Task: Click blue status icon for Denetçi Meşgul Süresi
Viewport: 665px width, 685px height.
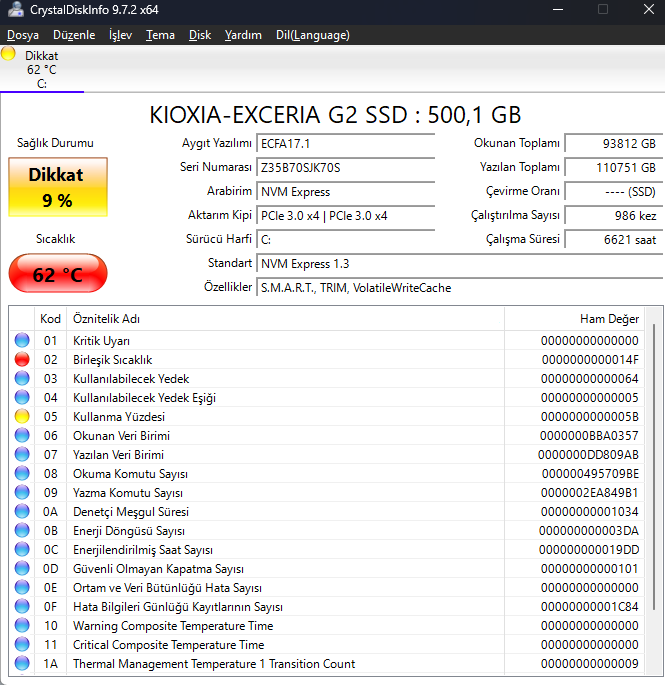Action: (x=22, y=512)
